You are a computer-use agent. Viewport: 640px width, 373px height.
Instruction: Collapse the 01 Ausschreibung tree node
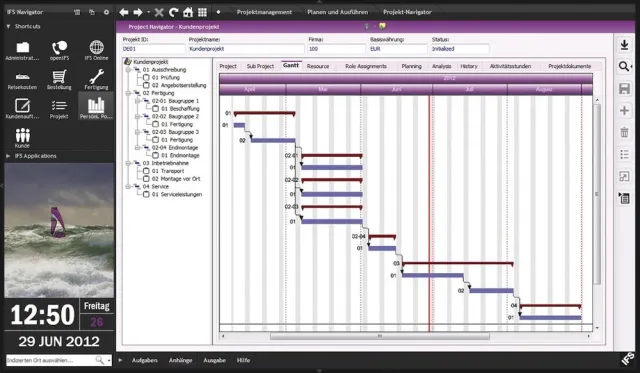128,70
